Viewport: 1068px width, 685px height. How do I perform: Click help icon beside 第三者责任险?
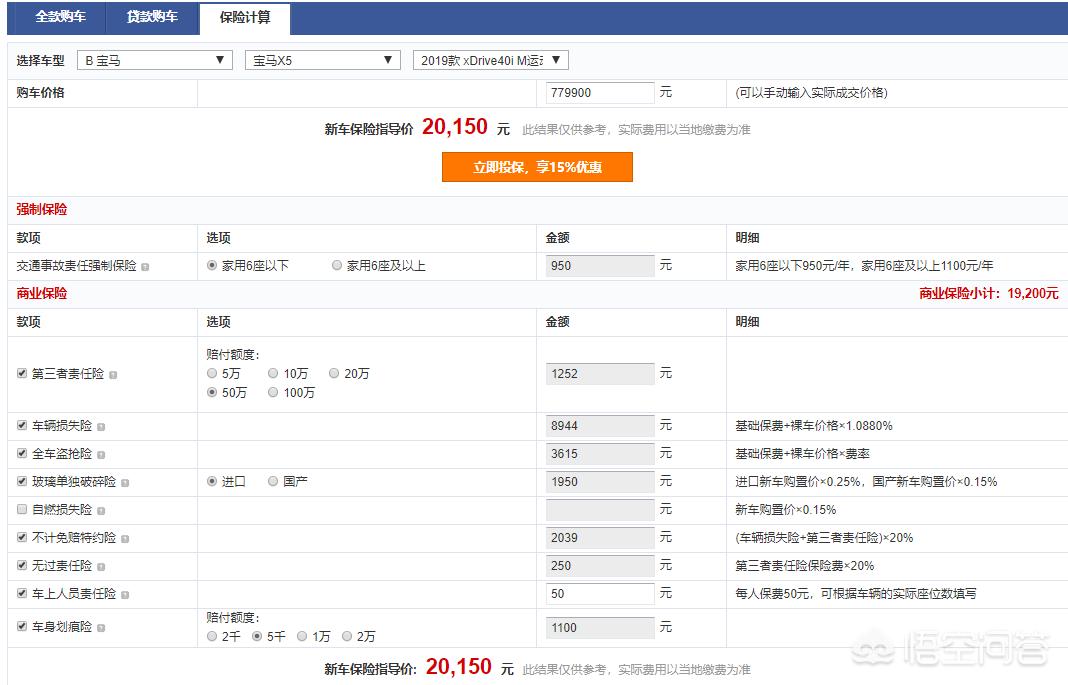pyautogui.click(x=113, y=375)
